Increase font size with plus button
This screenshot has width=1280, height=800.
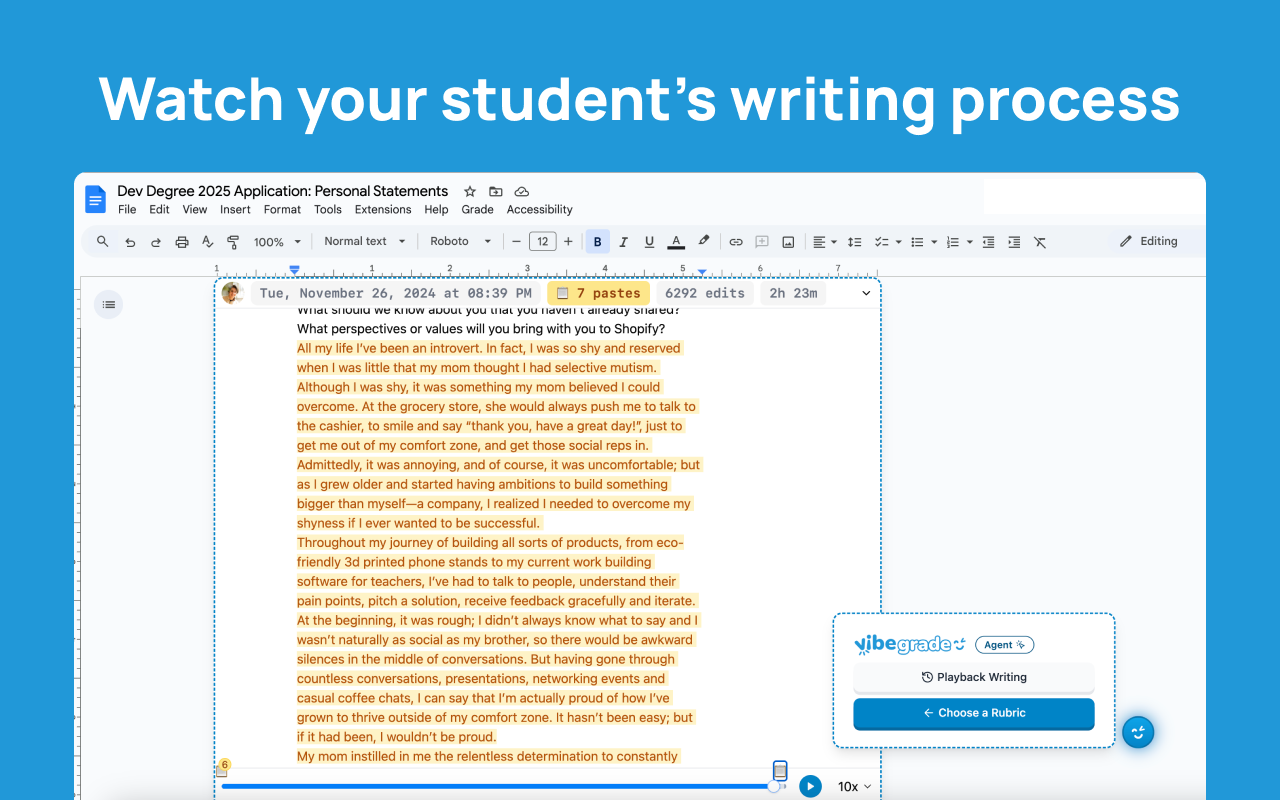point(568,241)
